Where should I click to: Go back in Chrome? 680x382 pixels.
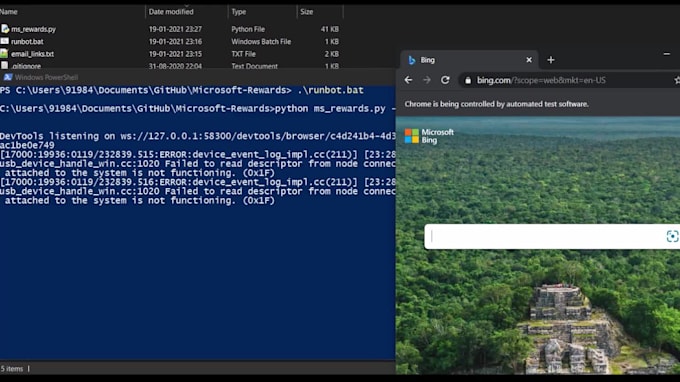tap(408, 80)
